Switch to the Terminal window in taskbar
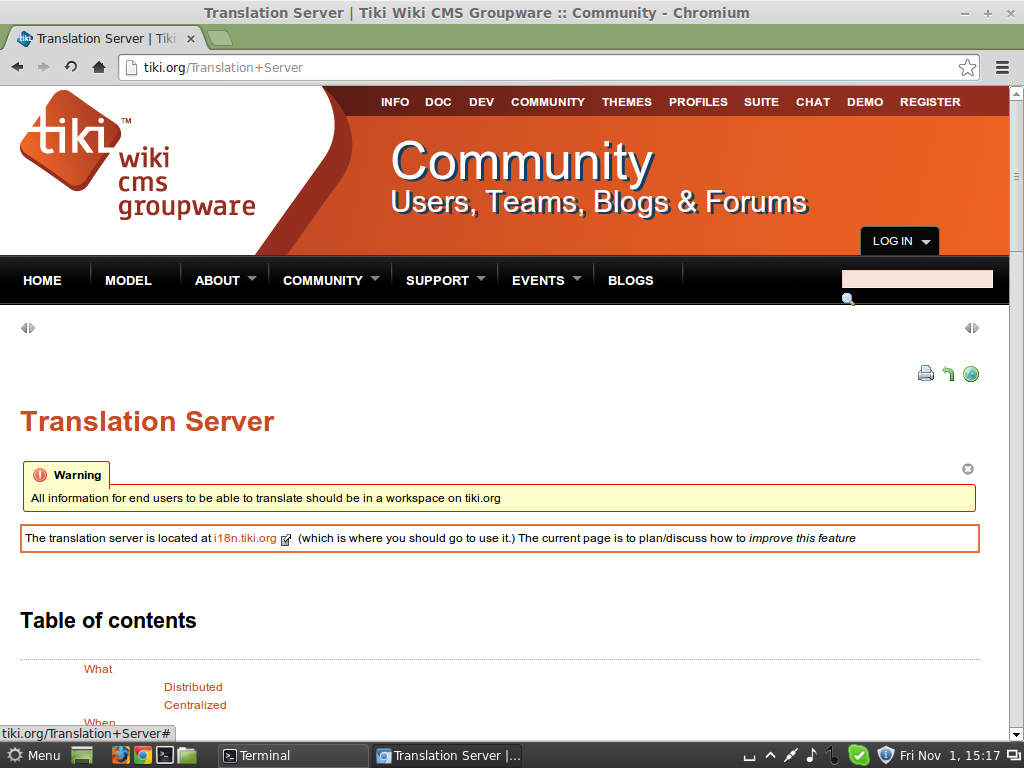This screenshot has width=1024, height=768. [293, 756]
